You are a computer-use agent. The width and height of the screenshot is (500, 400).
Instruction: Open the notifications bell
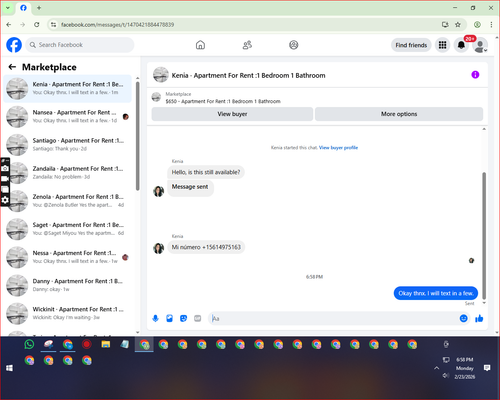[461, 45]
